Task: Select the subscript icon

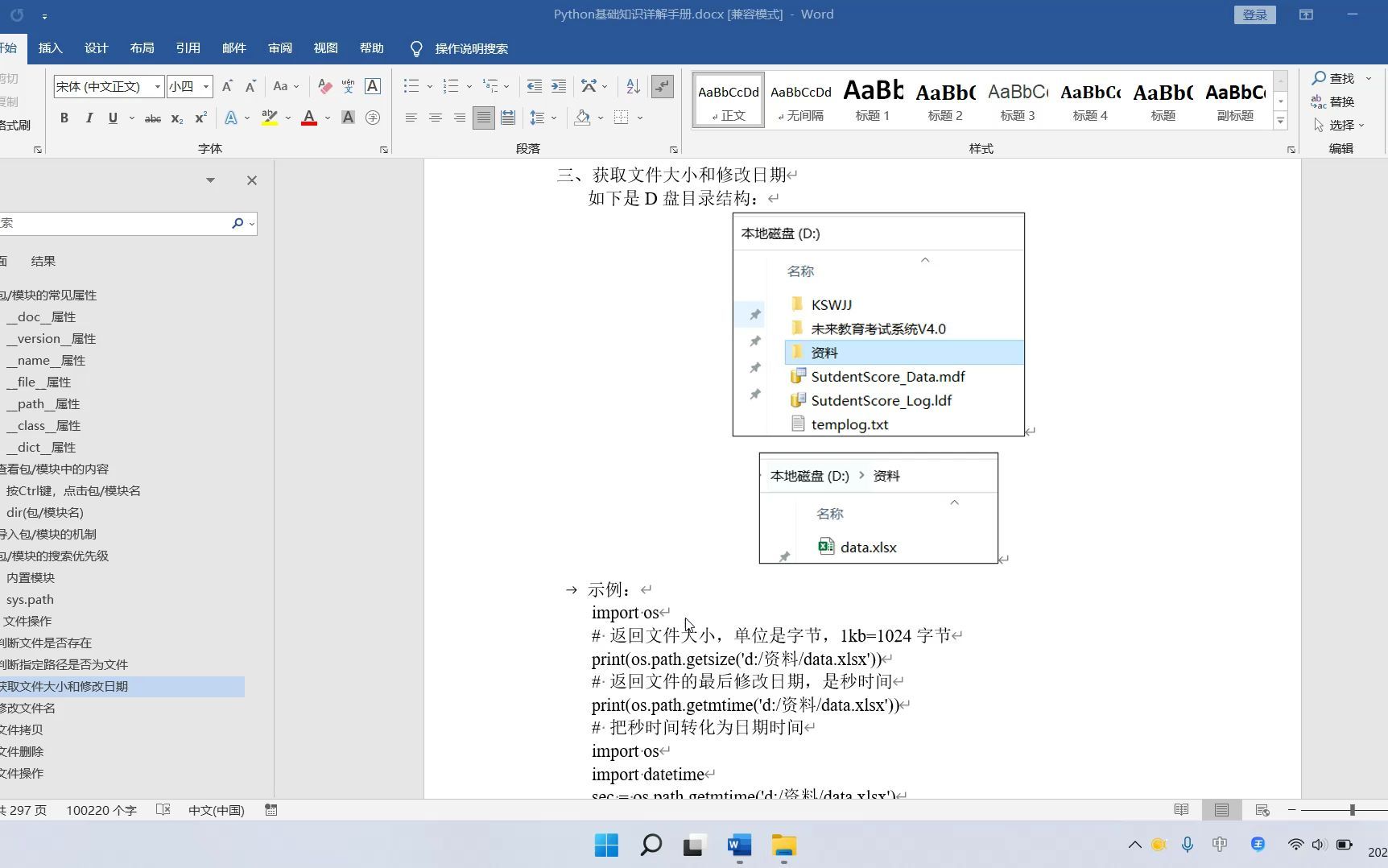Action: pyautogui.click(x=176, y=118)
